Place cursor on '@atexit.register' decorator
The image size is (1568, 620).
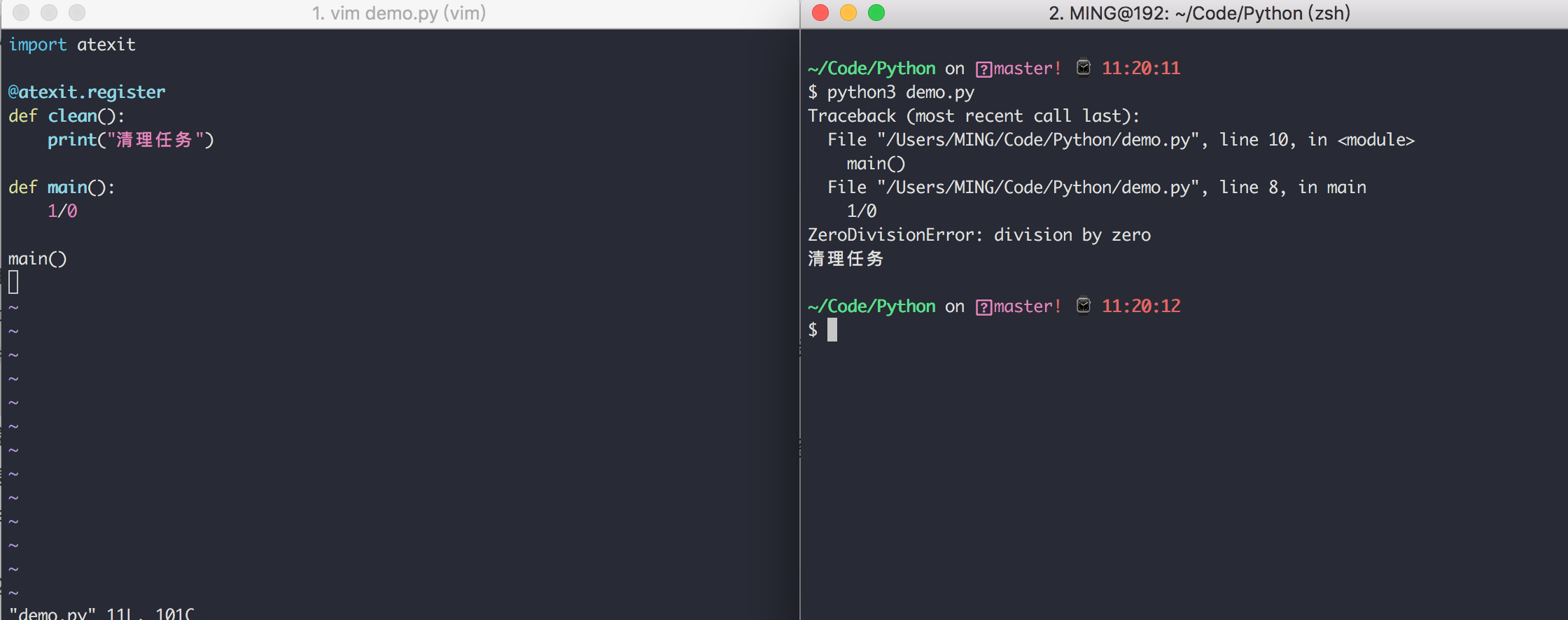click(x=87, y=92)
